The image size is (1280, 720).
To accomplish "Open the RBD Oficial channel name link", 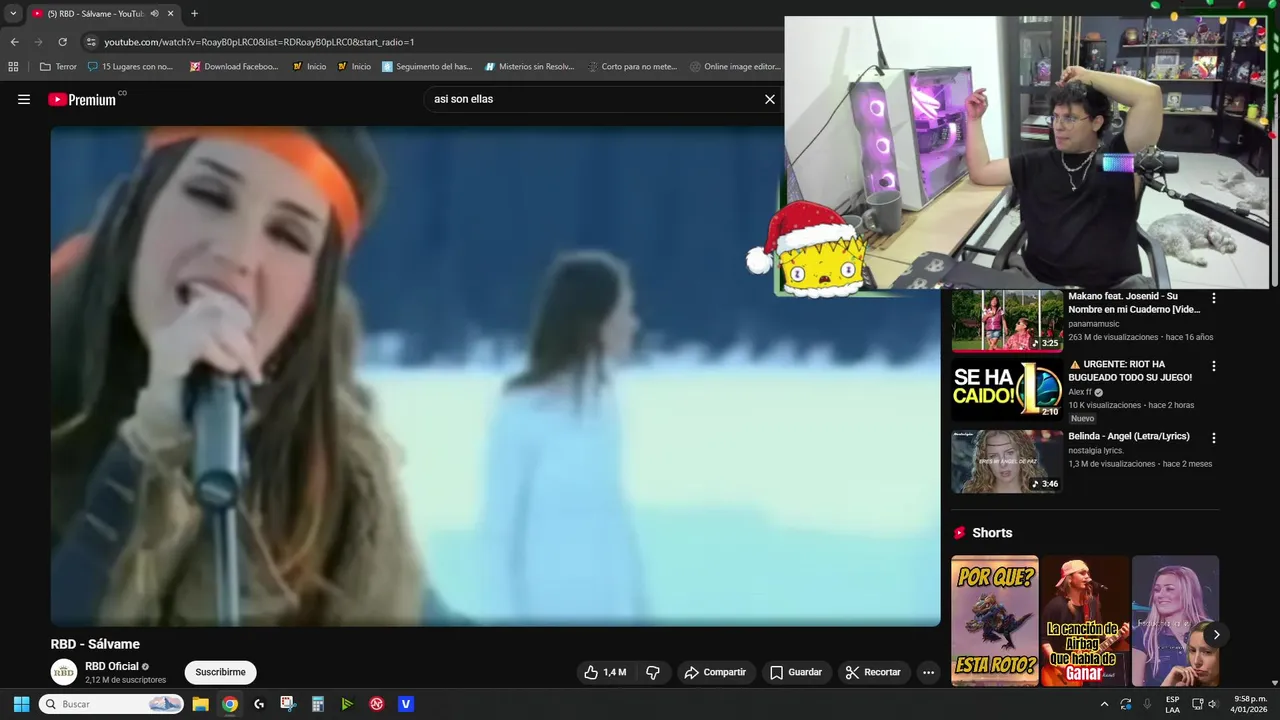I will click(112, 666).
